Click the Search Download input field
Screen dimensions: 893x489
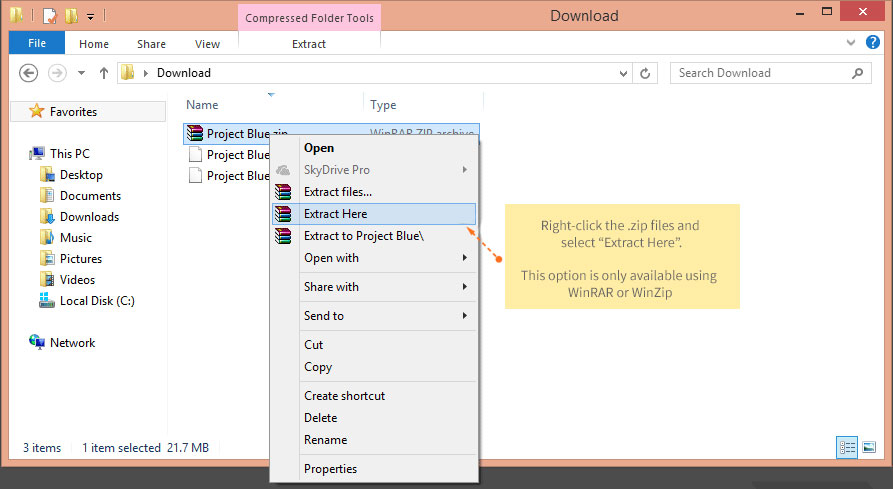[762, 73]
